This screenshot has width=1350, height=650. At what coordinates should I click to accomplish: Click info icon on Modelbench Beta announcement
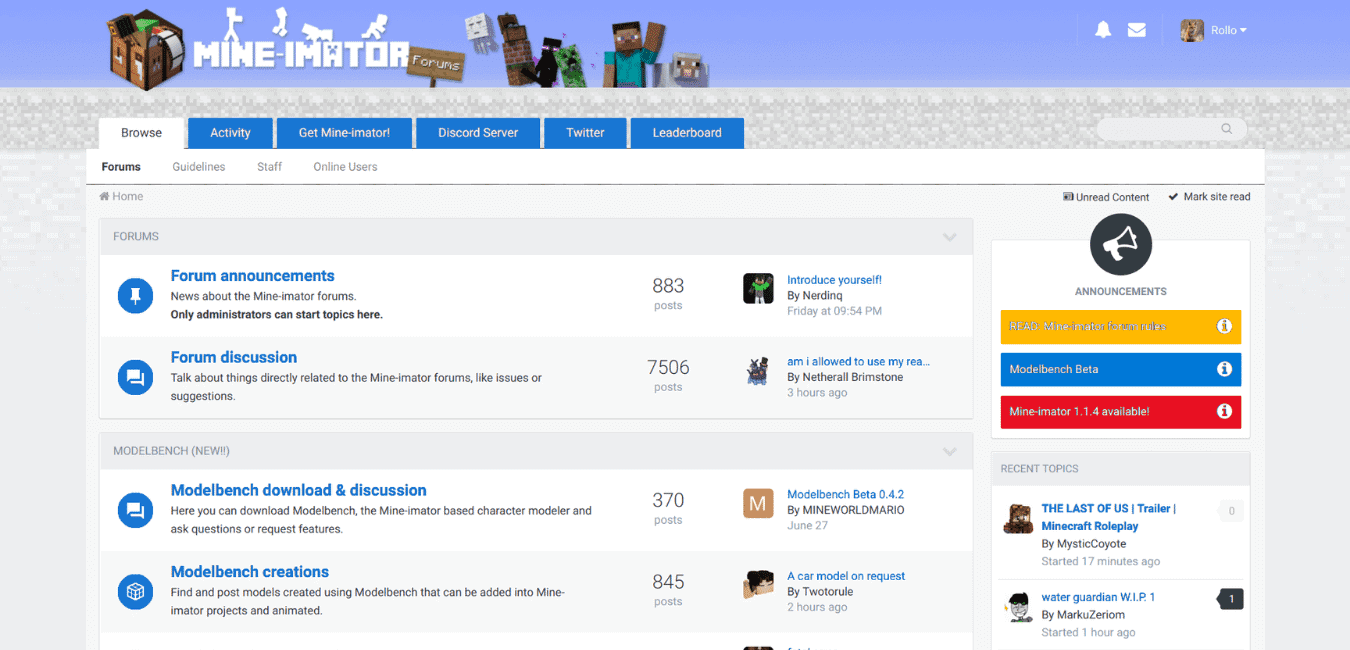pos(1224,370)
